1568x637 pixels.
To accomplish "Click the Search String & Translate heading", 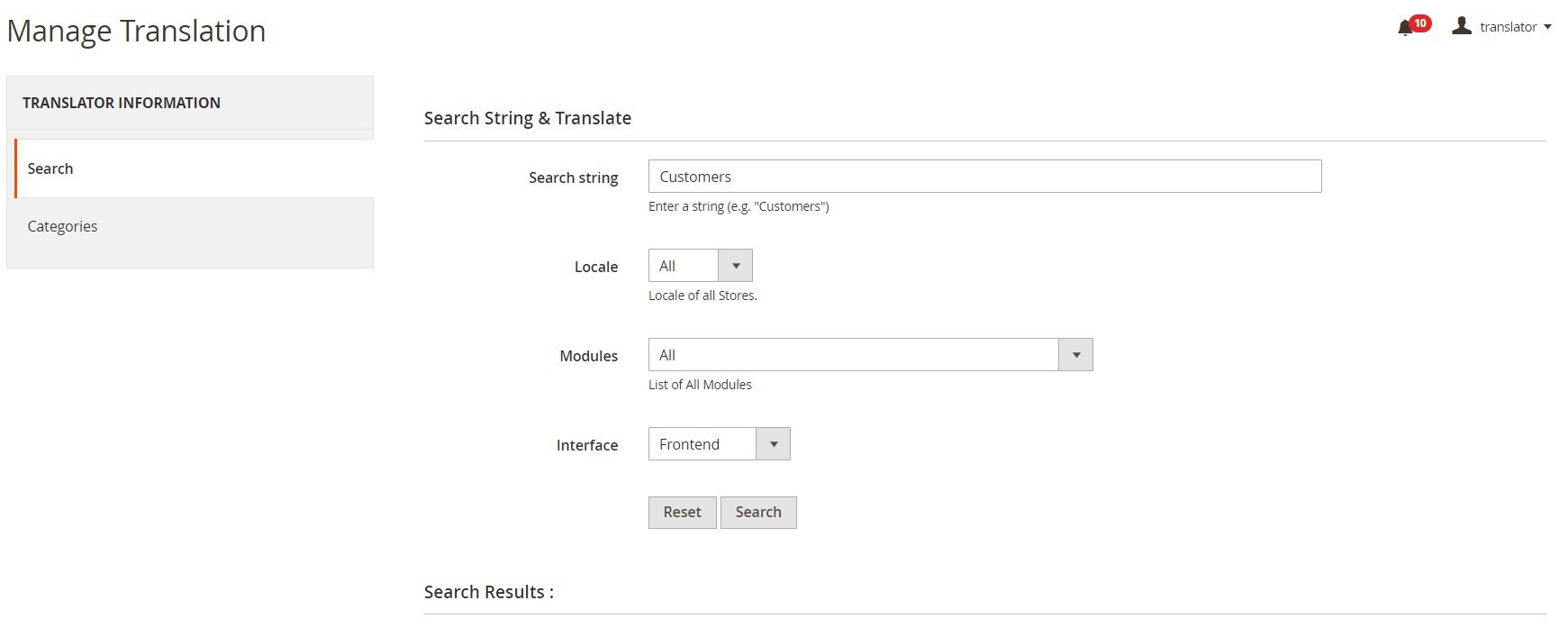I will point(528,118).
